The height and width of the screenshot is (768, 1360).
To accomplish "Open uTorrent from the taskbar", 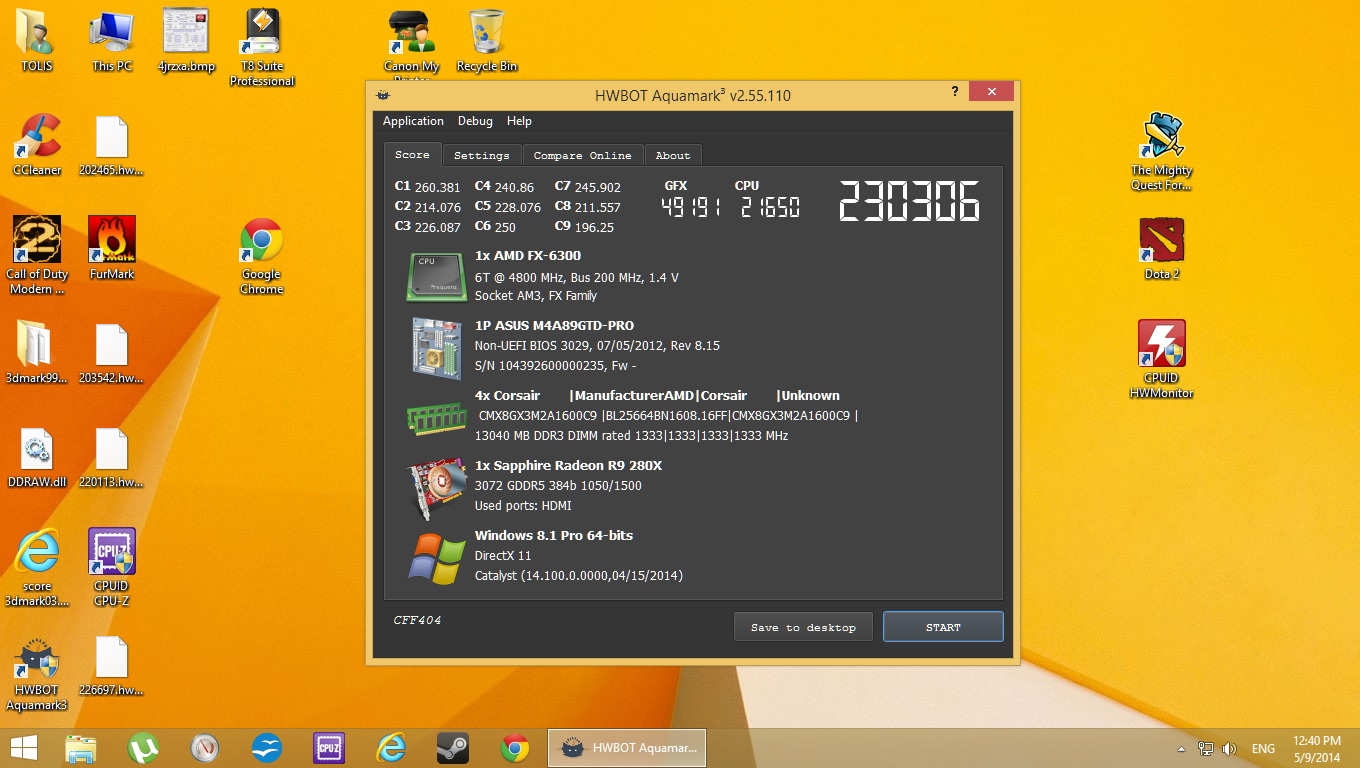I will tap(143, 748).
